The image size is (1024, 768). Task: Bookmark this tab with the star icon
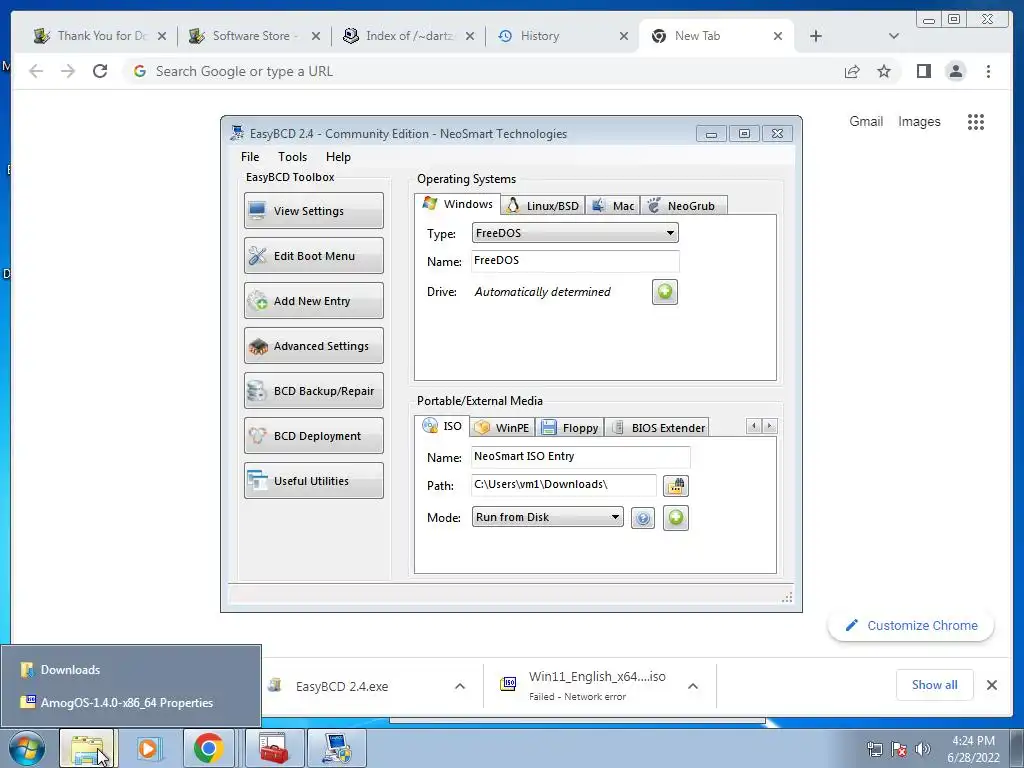(884, 71)
